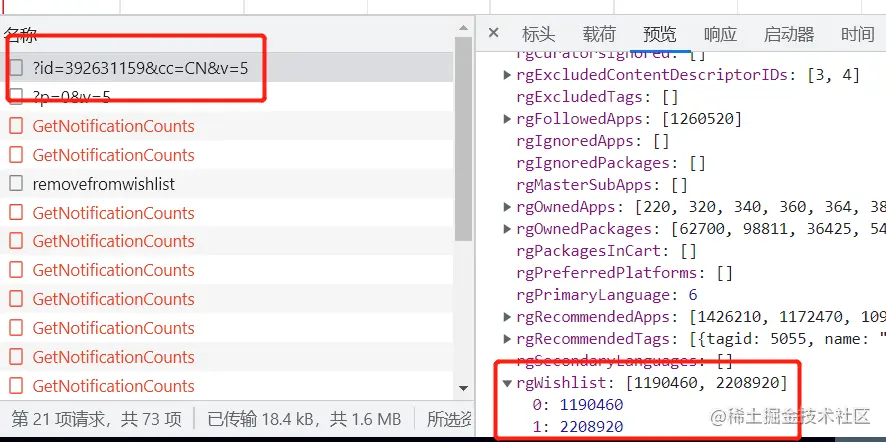Click the 第 21 项请求，共 73 项 status text
Viewport: 886px width, 442px height.
[x=97, y=419]
